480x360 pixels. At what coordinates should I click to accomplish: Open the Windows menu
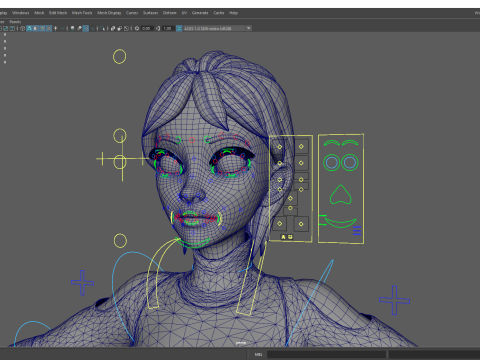(20, 13)
